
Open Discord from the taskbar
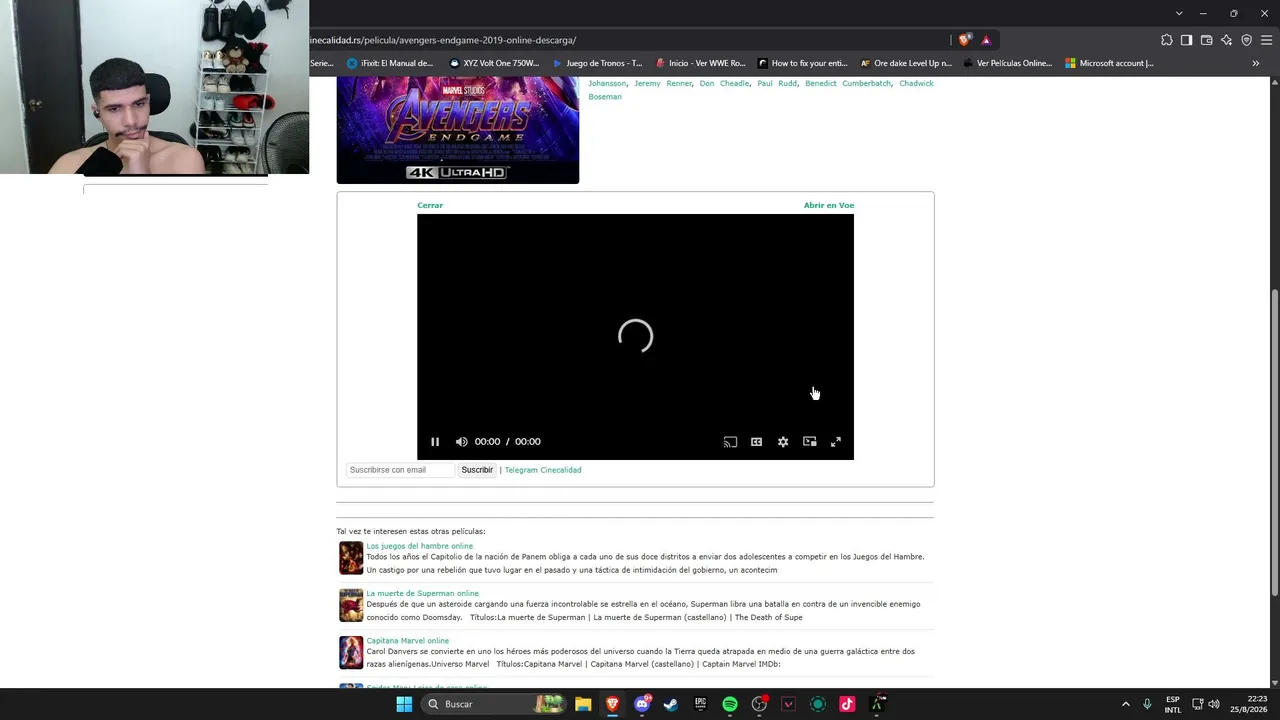642,704
